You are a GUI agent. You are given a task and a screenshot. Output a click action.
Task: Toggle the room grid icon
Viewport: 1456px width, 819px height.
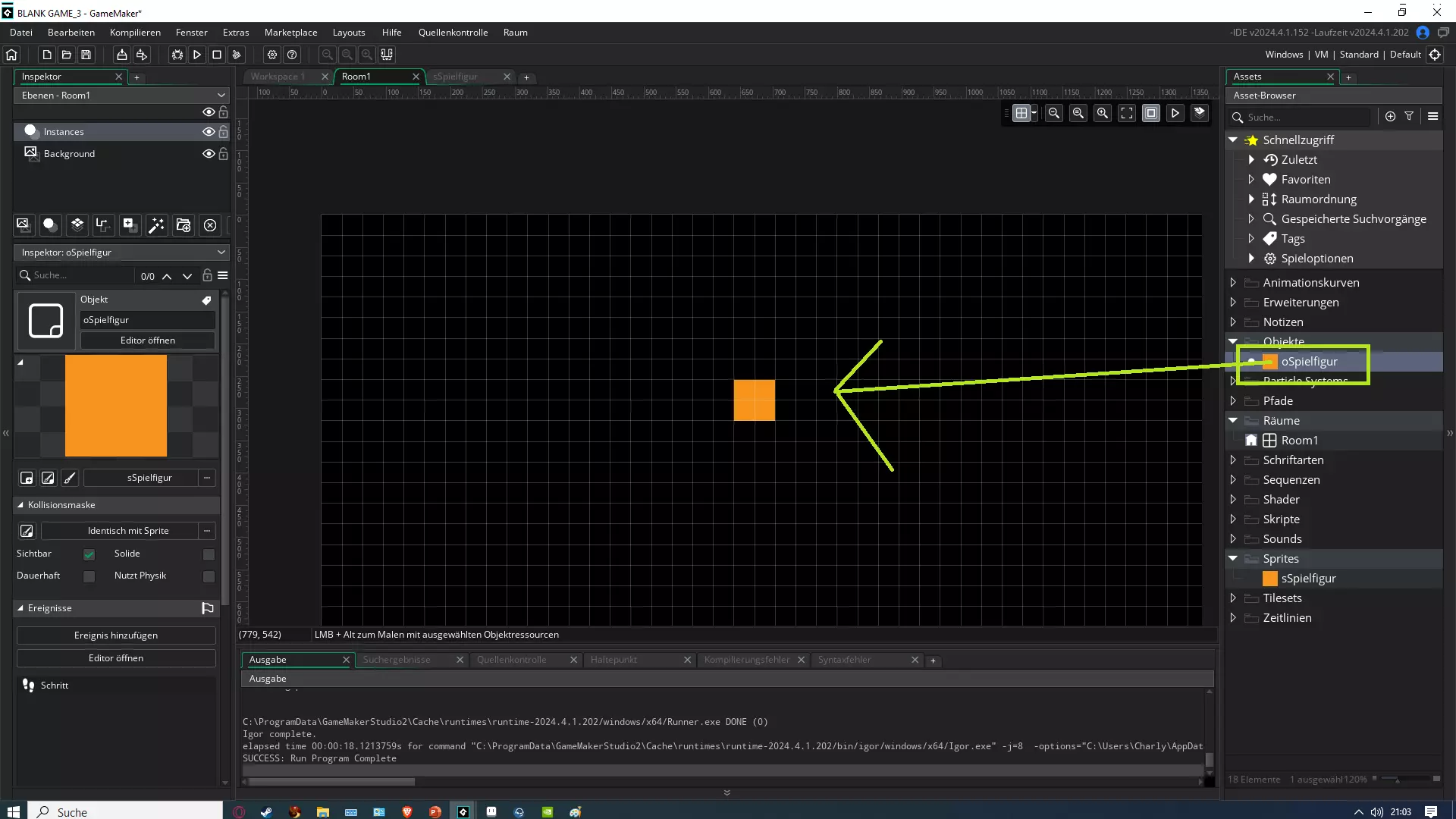tap(1021, 113)
